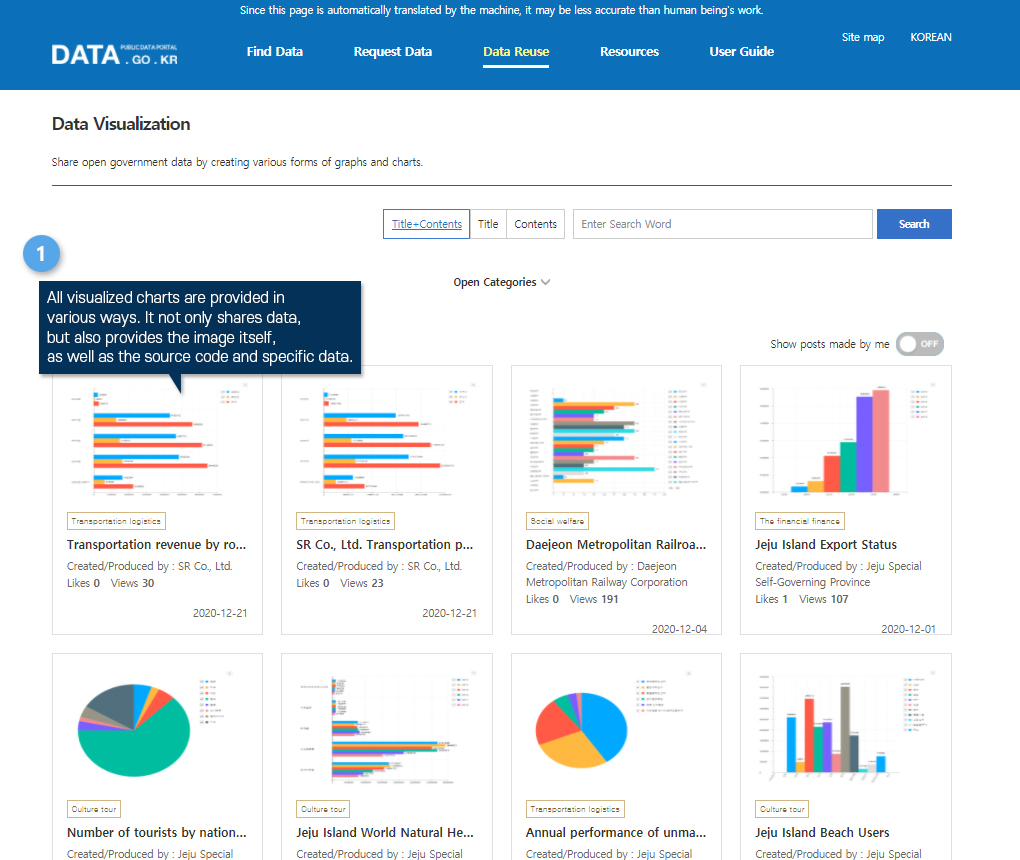Select the Contents search filter option

coord(535,224)
